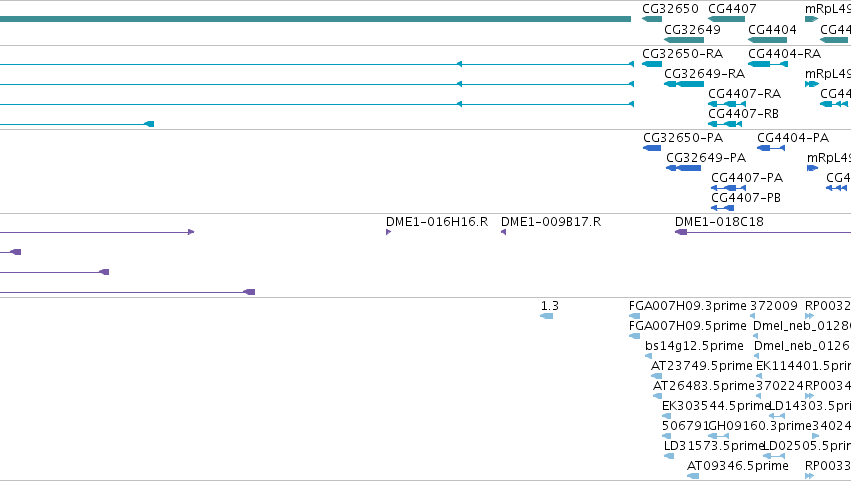The width and height of the screenshot is (851, 481).
Task: Open the LD02505.5prime EST label
Action: pyautogui.click(x=806, y=446)
